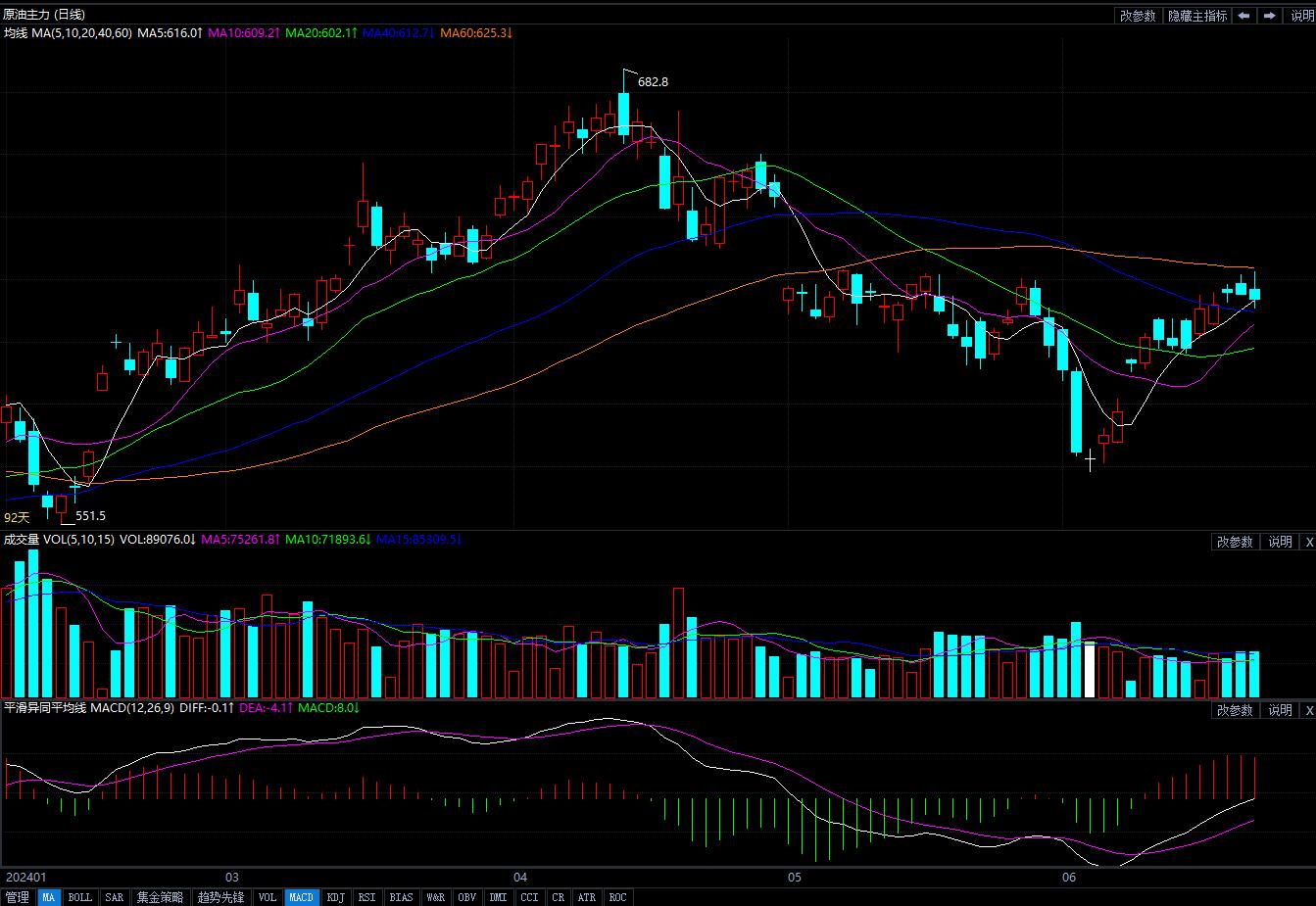
Task: Open 改参数 in the volume panel
Action: 1235,542
